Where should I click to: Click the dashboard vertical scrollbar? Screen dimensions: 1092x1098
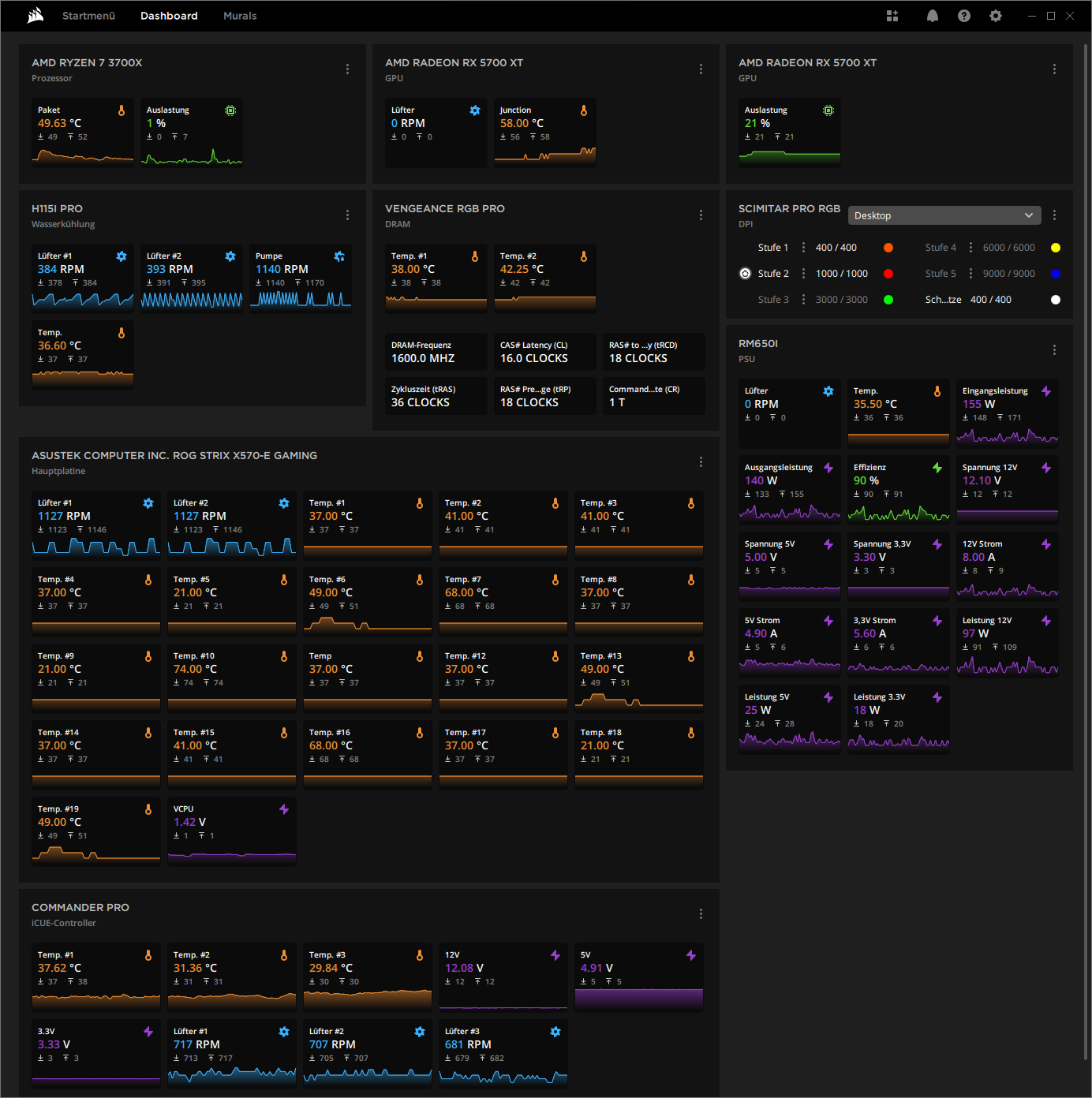(x=1086, y=552)
